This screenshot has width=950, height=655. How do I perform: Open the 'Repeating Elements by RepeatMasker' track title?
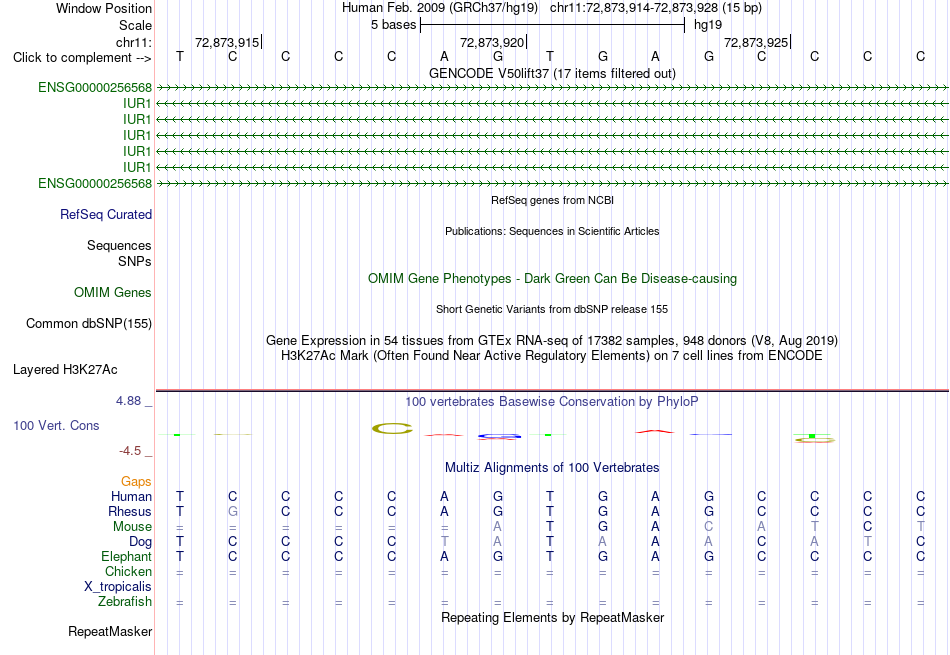pos(552,617)
